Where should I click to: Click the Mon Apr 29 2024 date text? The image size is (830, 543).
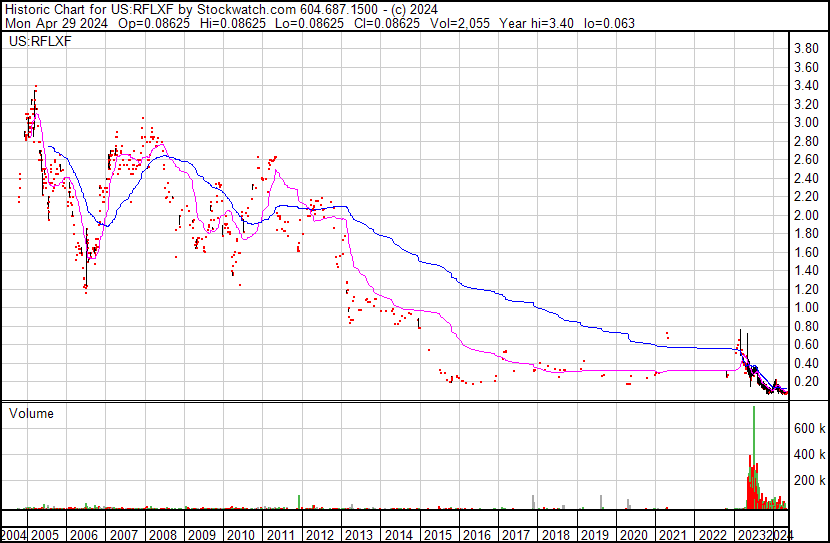coord(47,23)
